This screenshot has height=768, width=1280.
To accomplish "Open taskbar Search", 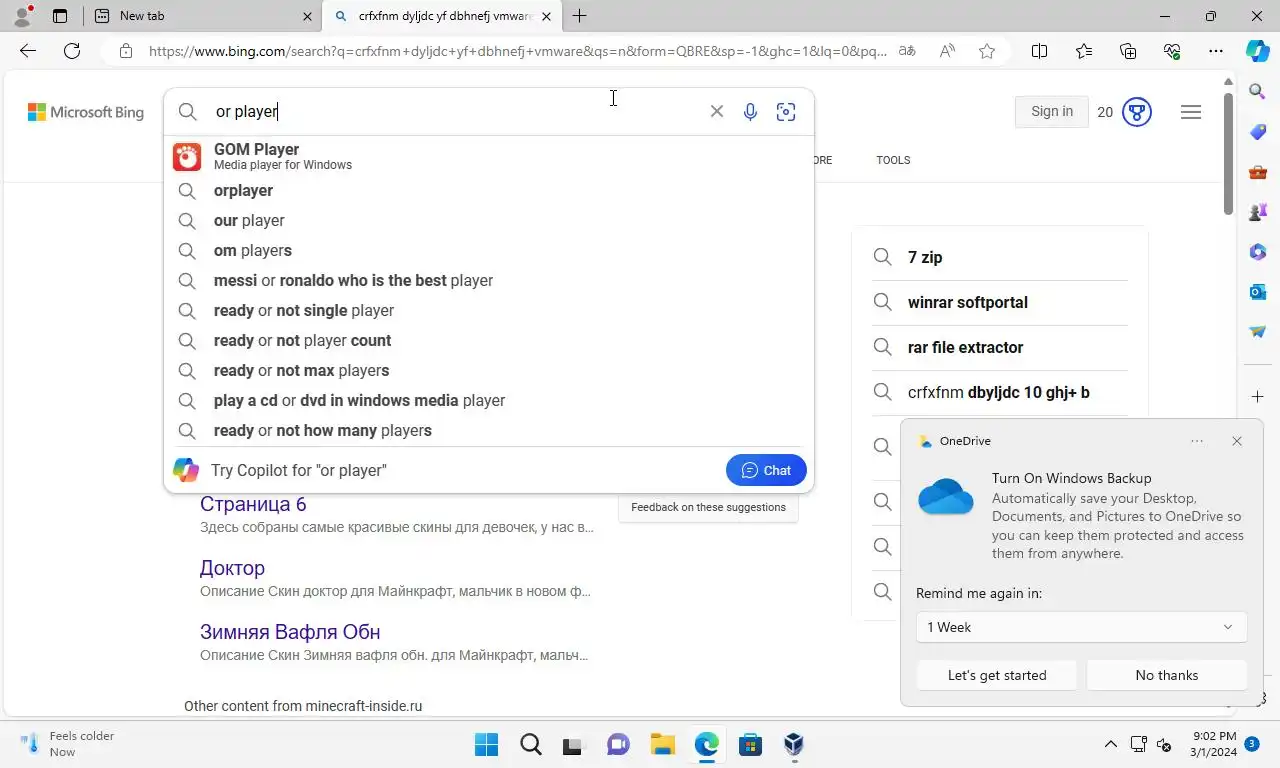I will pyautogui.click(x=531, y=744).
